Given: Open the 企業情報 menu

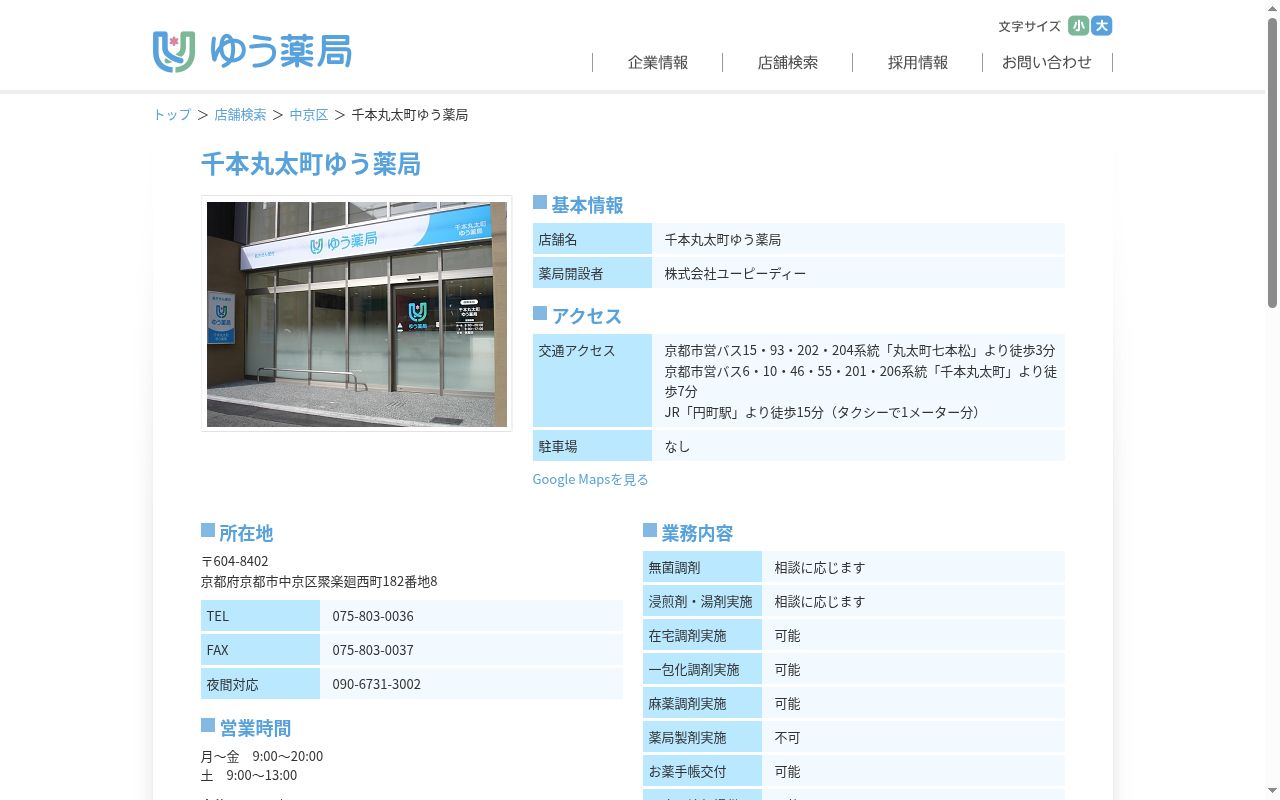Looking at the screenshot, I should click(x=658, y=62).
